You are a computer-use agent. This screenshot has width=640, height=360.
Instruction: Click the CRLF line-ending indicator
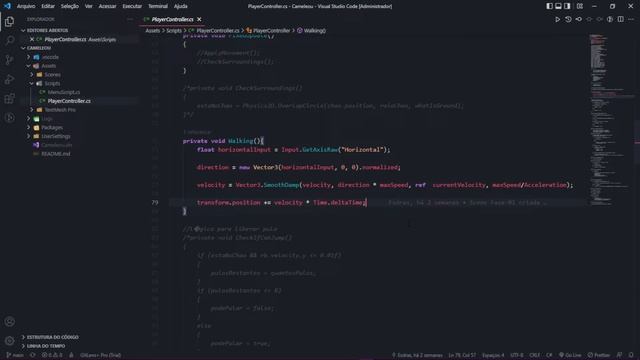(535, 355)
